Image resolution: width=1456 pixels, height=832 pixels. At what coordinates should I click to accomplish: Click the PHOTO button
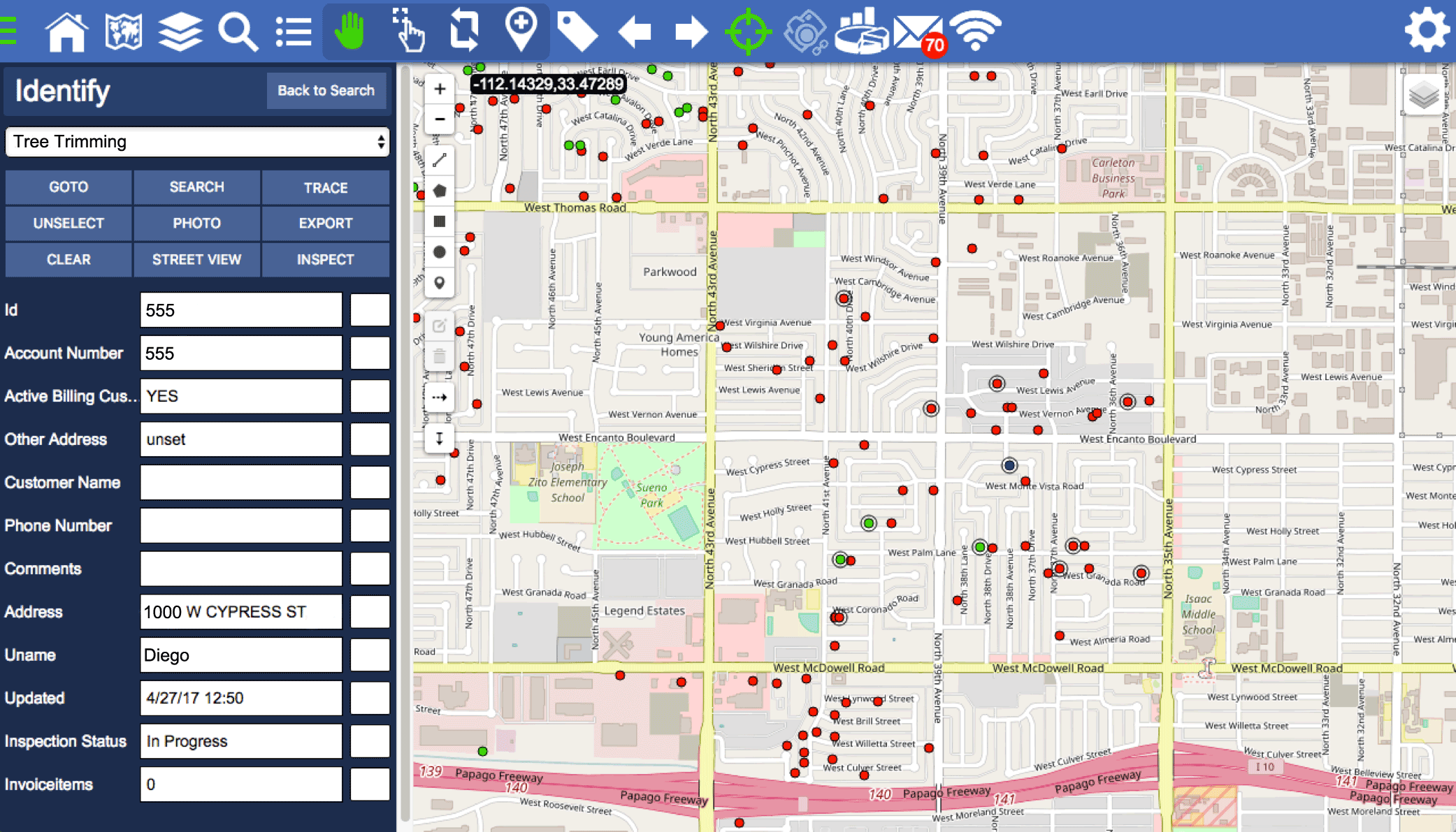(197, 224)
